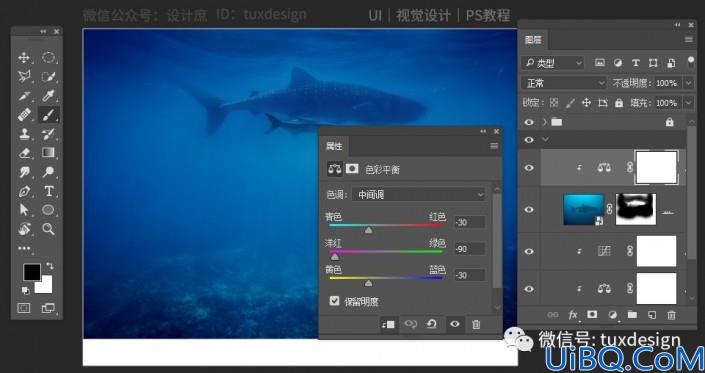Lock transparent pixels
This screenshot has height=373, width=705.
click(x=554, y=103)
